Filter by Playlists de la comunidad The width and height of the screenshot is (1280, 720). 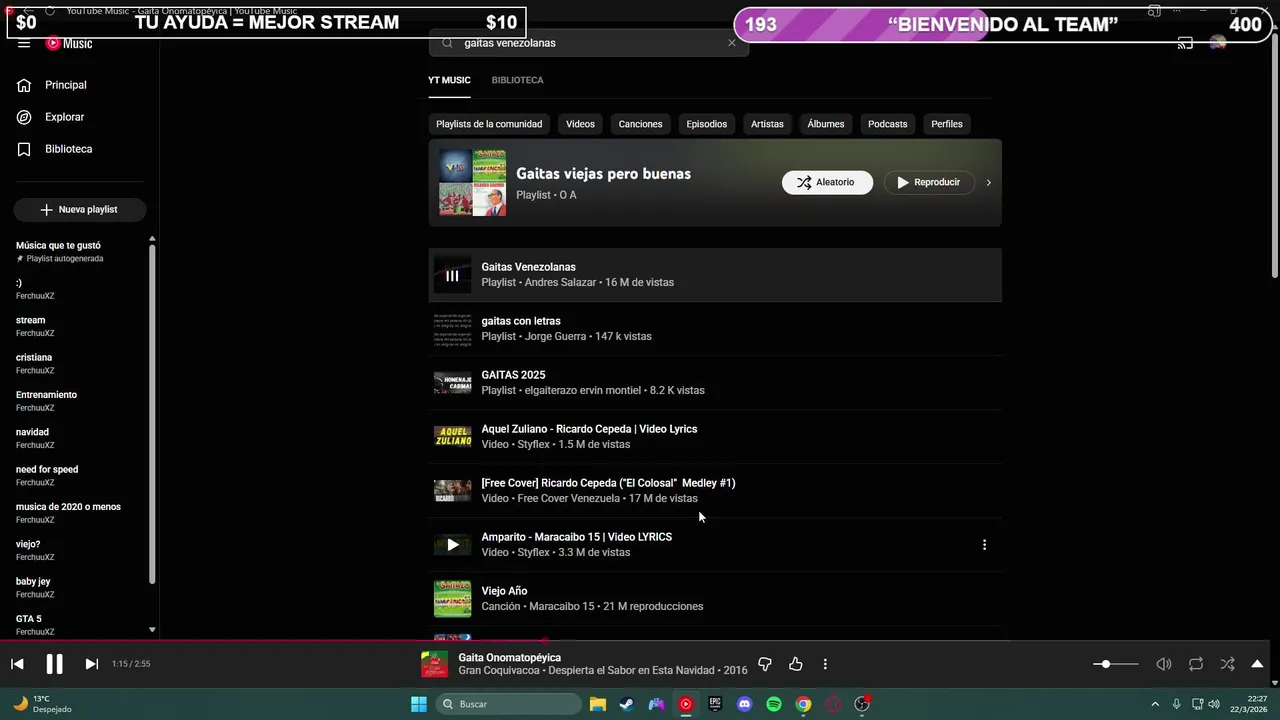489,124
